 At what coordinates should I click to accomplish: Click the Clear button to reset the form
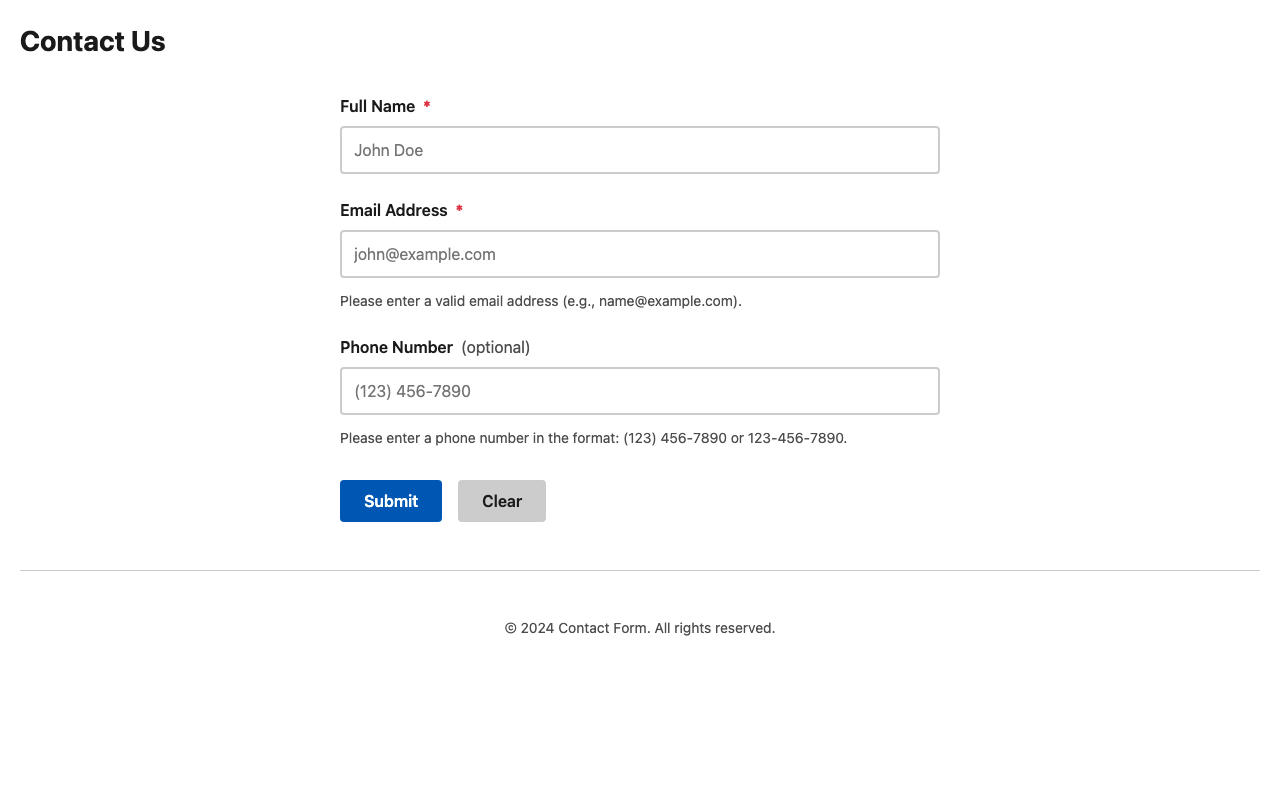pos(502,500)
